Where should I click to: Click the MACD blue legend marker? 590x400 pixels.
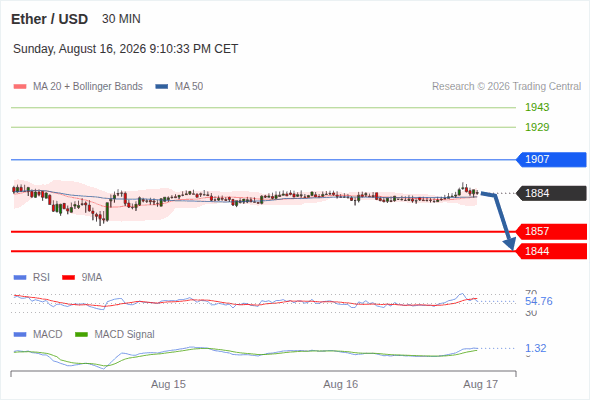pos(20,335)
